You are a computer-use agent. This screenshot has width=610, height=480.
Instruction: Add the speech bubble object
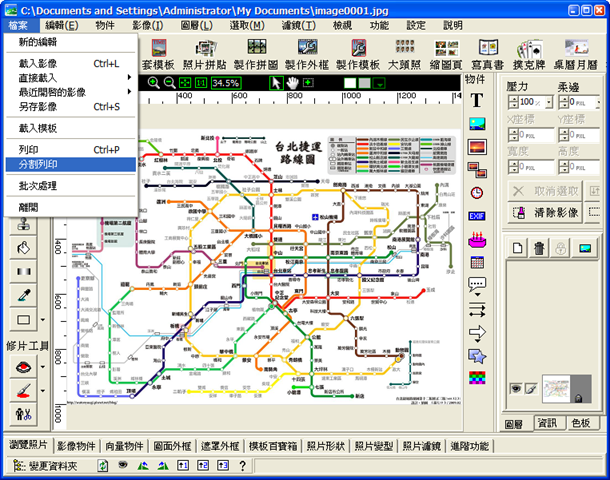[x=477, y=286]
